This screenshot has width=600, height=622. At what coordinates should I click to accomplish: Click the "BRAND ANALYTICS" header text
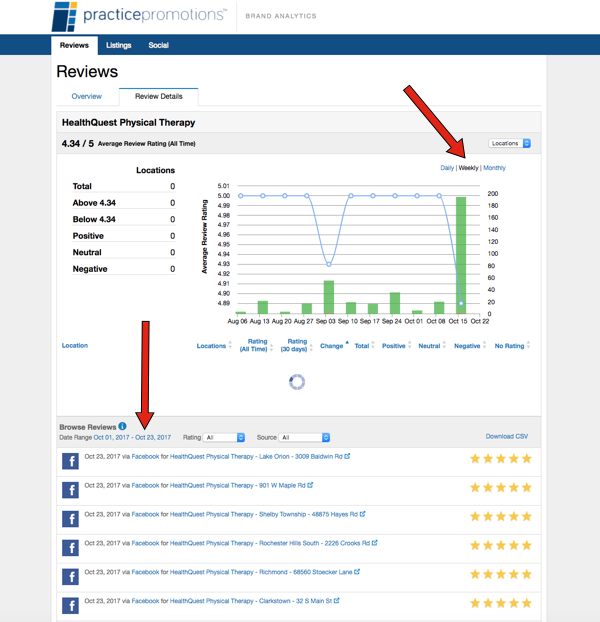coord(281,16)
